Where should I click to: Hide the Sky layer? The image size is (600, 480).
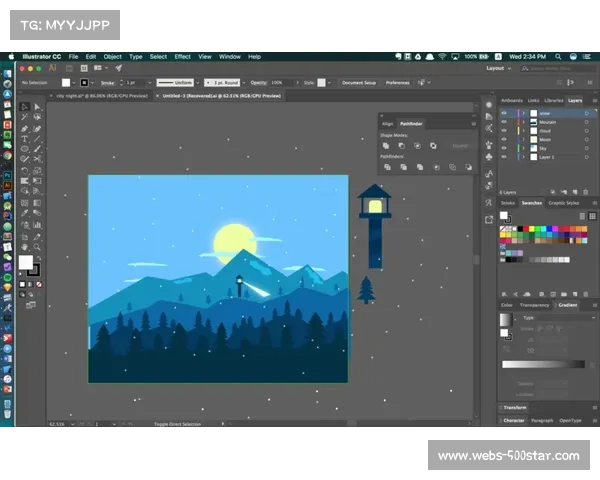(x=504, y=148)
